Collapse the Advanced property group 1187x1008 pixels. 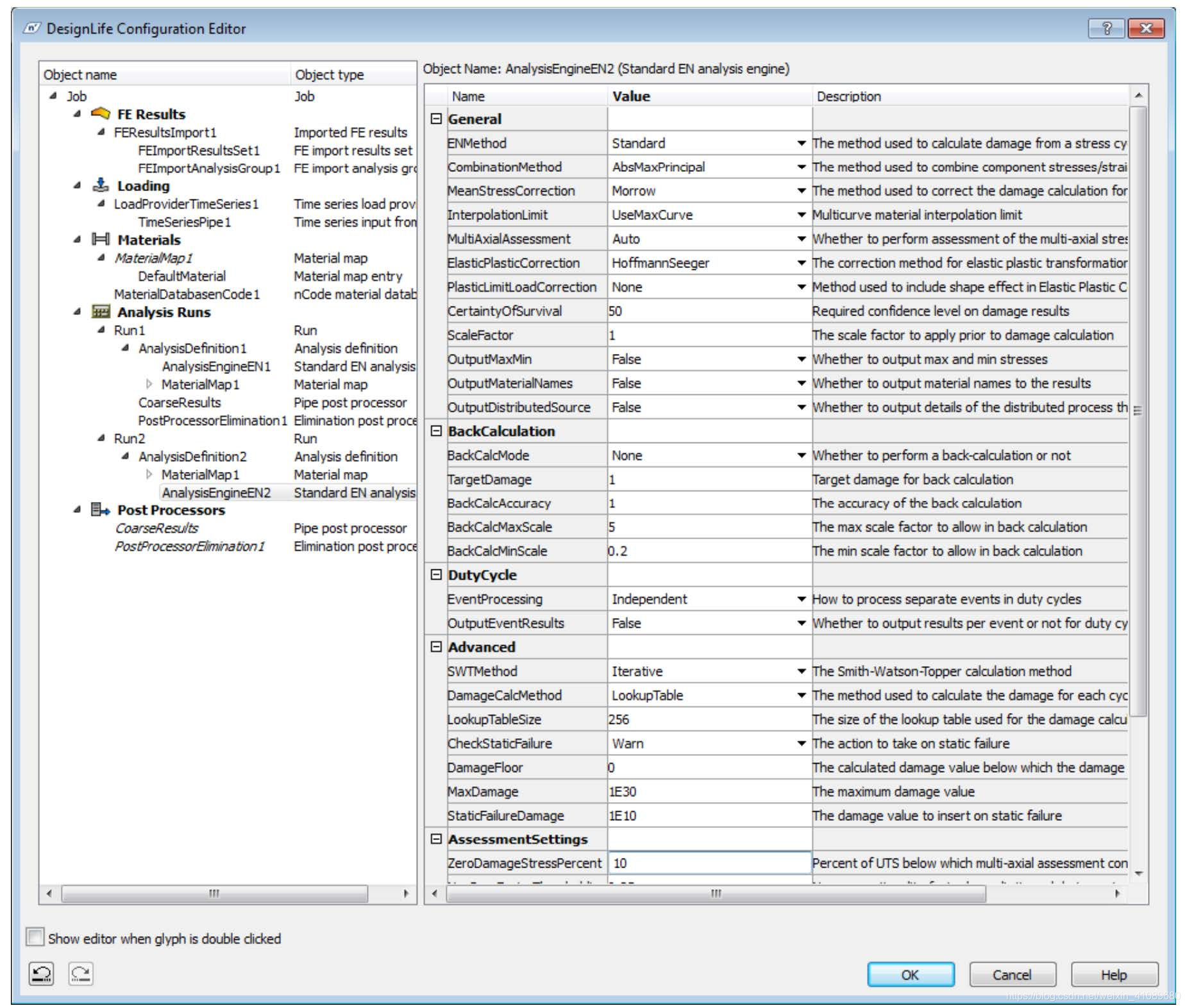[x=436, y=647]
